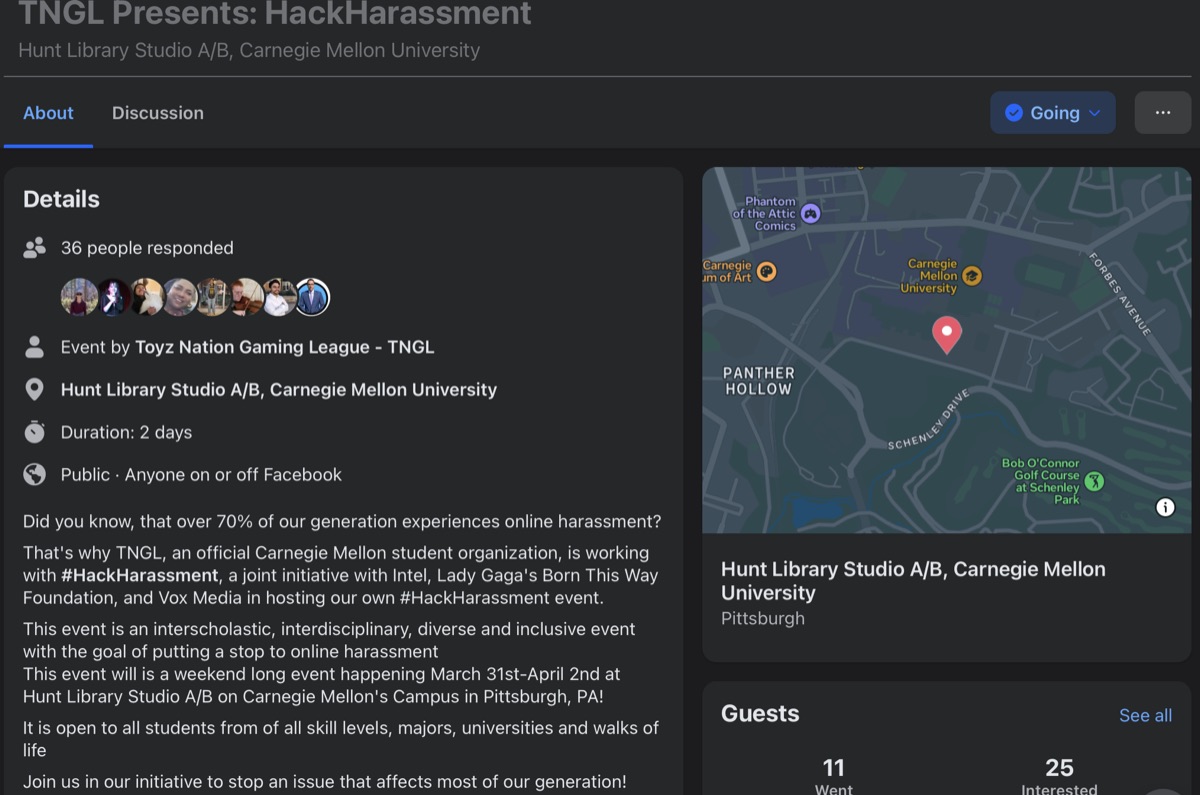
Task: Click the Forbes Avenue road label
Action: pyautogui.click(x=1119, y=293)
